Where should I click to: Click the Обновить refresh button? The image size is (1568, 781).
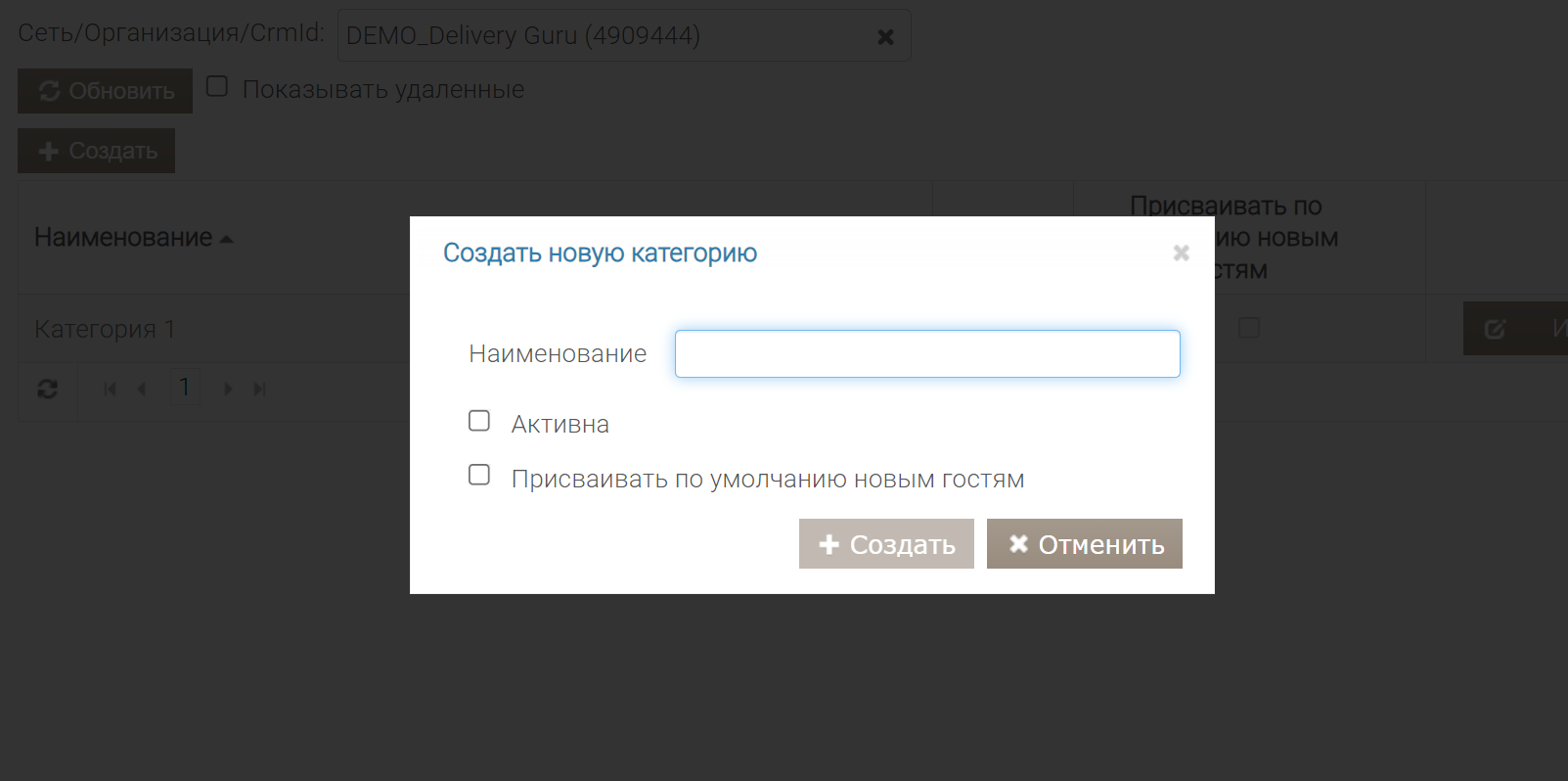pos(105,91)
